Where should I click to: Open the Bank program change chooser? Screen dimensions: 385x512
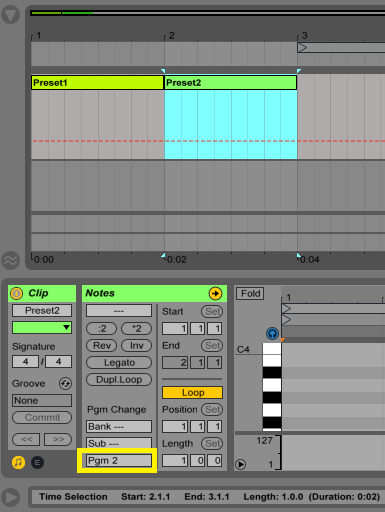(119, 426)
